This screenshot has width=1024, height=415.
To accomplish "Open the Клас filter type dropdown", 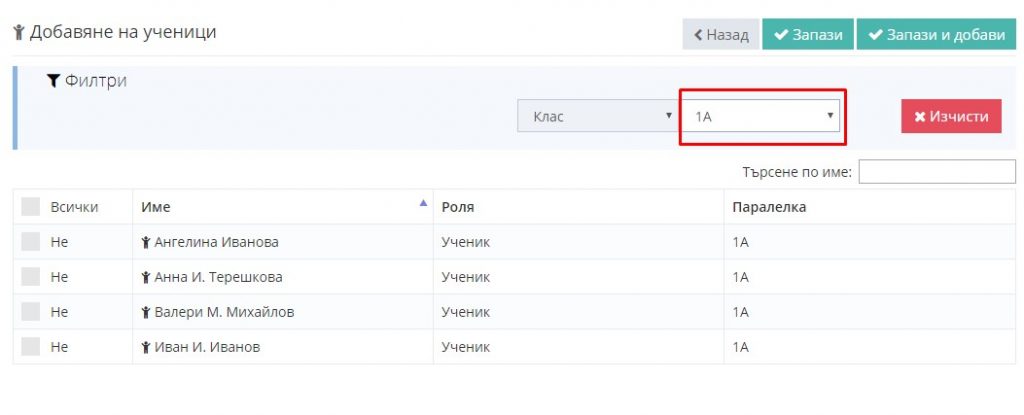I will point(598,116).
